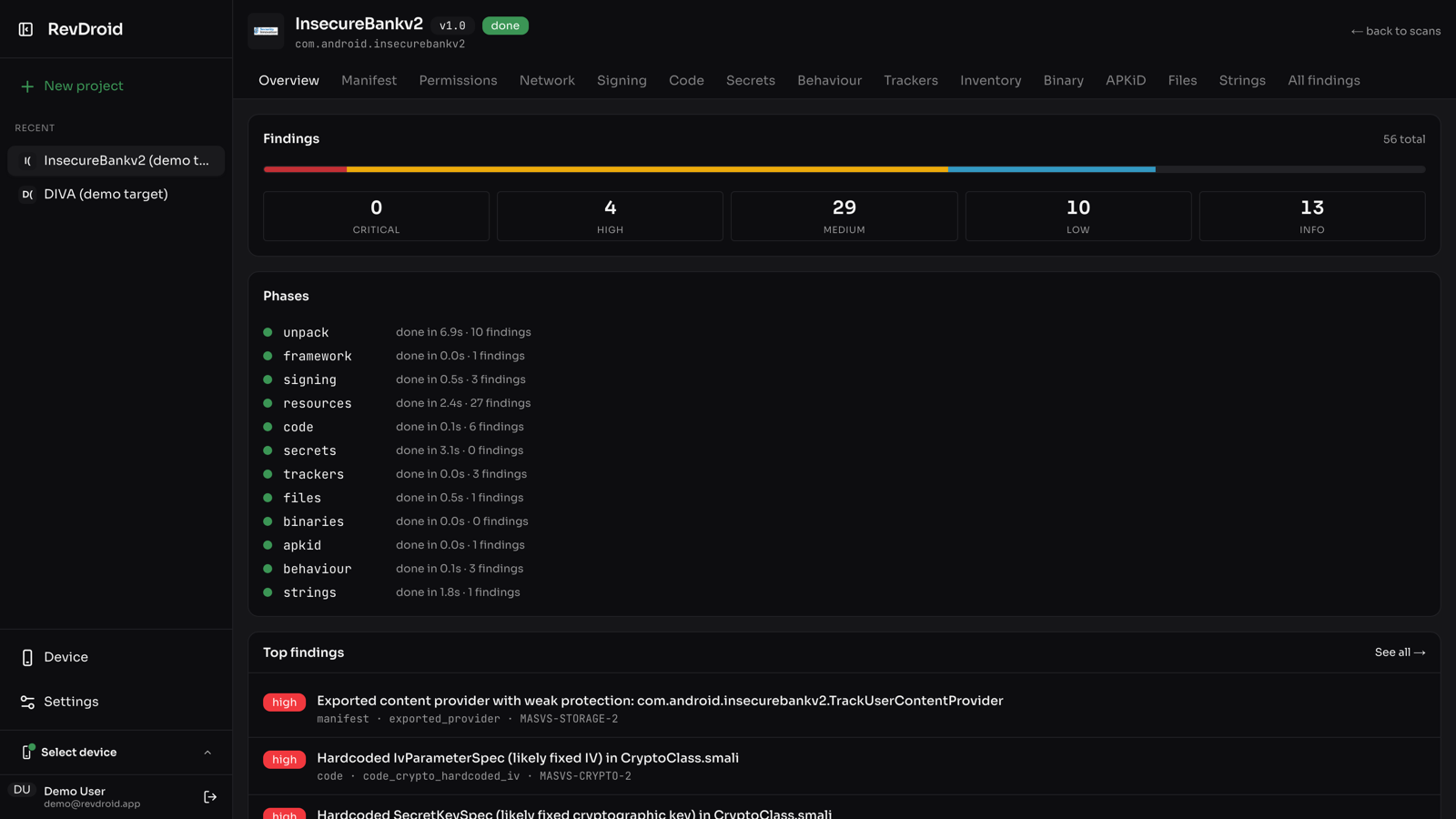Click 'done in 2.4s · 27 findings' text
Viewport: 1456px width, 819px height.
click(x=463, y=403)
